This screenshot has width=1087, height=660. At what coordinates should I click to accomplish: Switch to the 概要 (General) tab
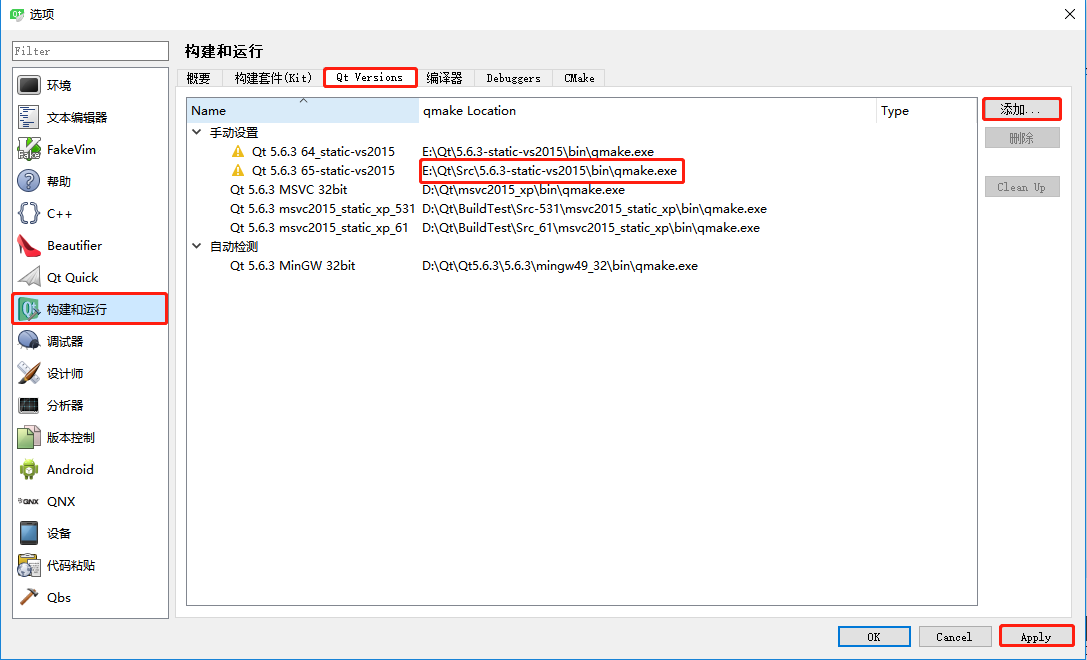pyautogui.click(x=199, y=78)
